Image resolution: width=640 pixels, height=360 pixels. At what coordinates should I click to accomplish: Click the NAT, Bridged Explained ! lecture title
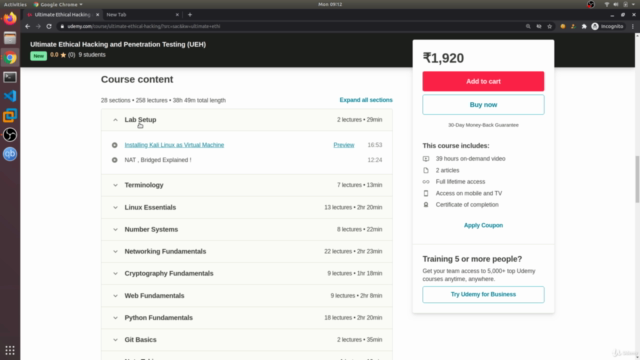pos(158,160)
